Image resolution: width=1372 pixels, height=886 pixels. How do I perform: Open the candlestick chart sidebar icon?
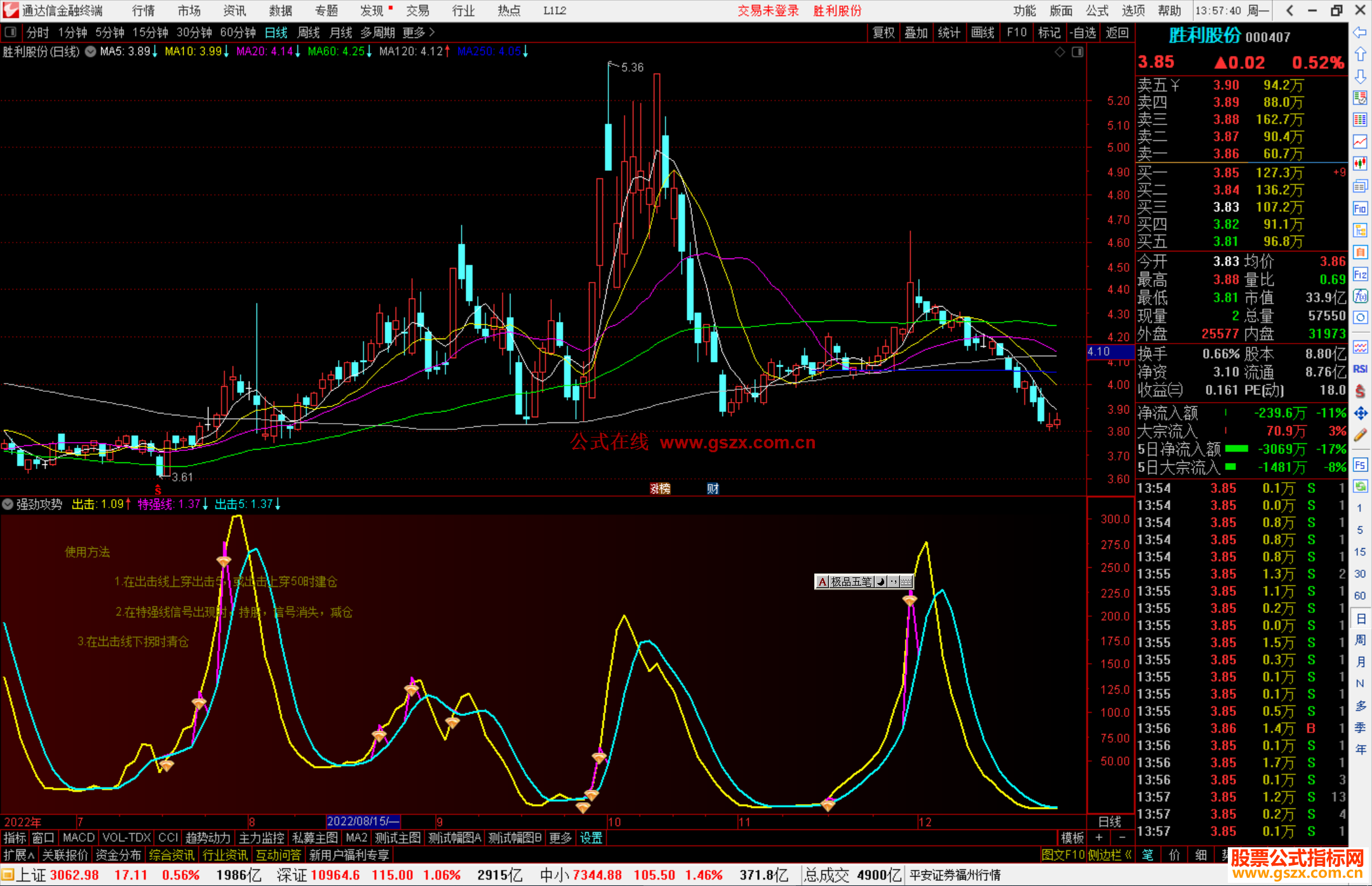pos(1360,163)
